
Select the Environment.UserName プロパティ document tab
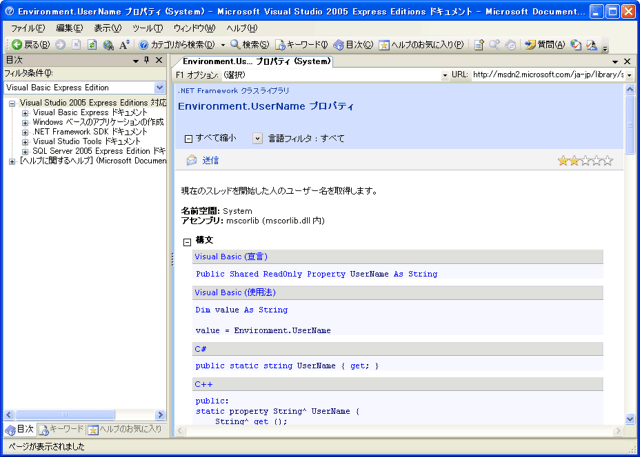[256, 62]
